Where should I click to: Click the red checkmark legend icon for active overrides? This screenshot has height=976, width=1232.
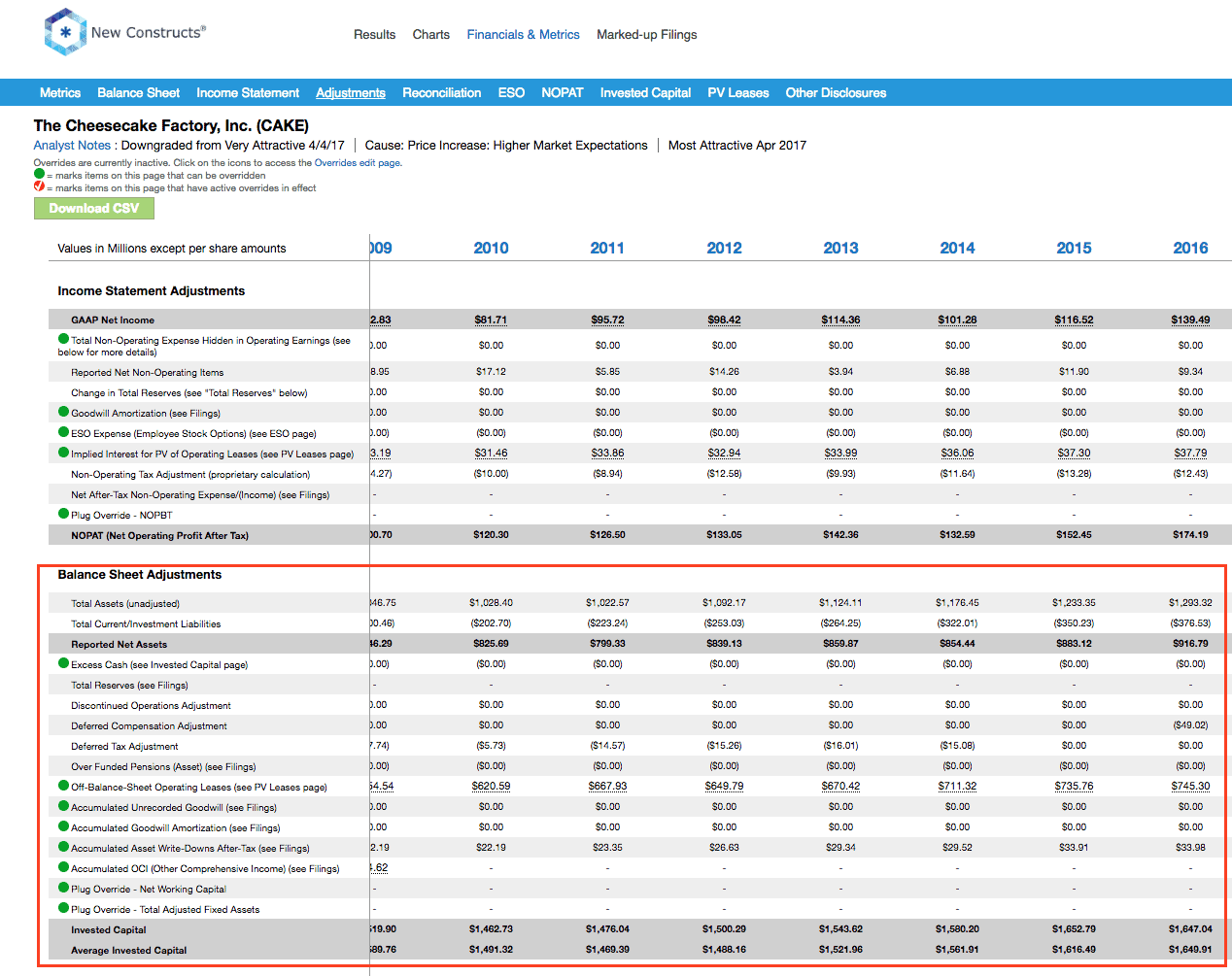click(39, 186)
